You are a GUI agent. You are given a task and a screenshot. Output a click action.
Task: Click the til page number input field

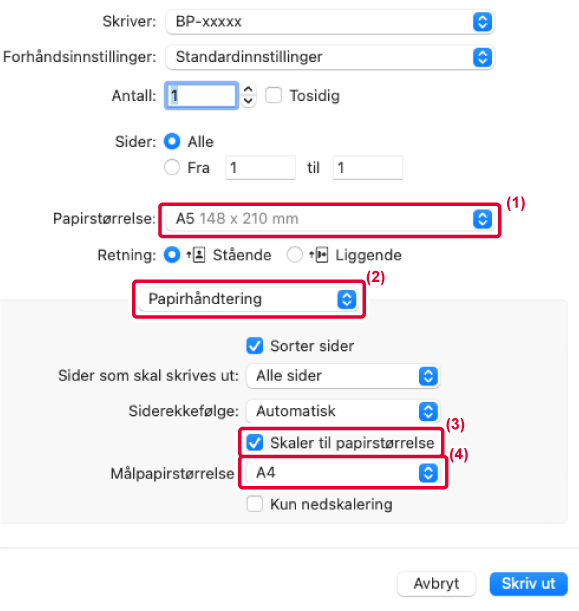coord(368,168)
